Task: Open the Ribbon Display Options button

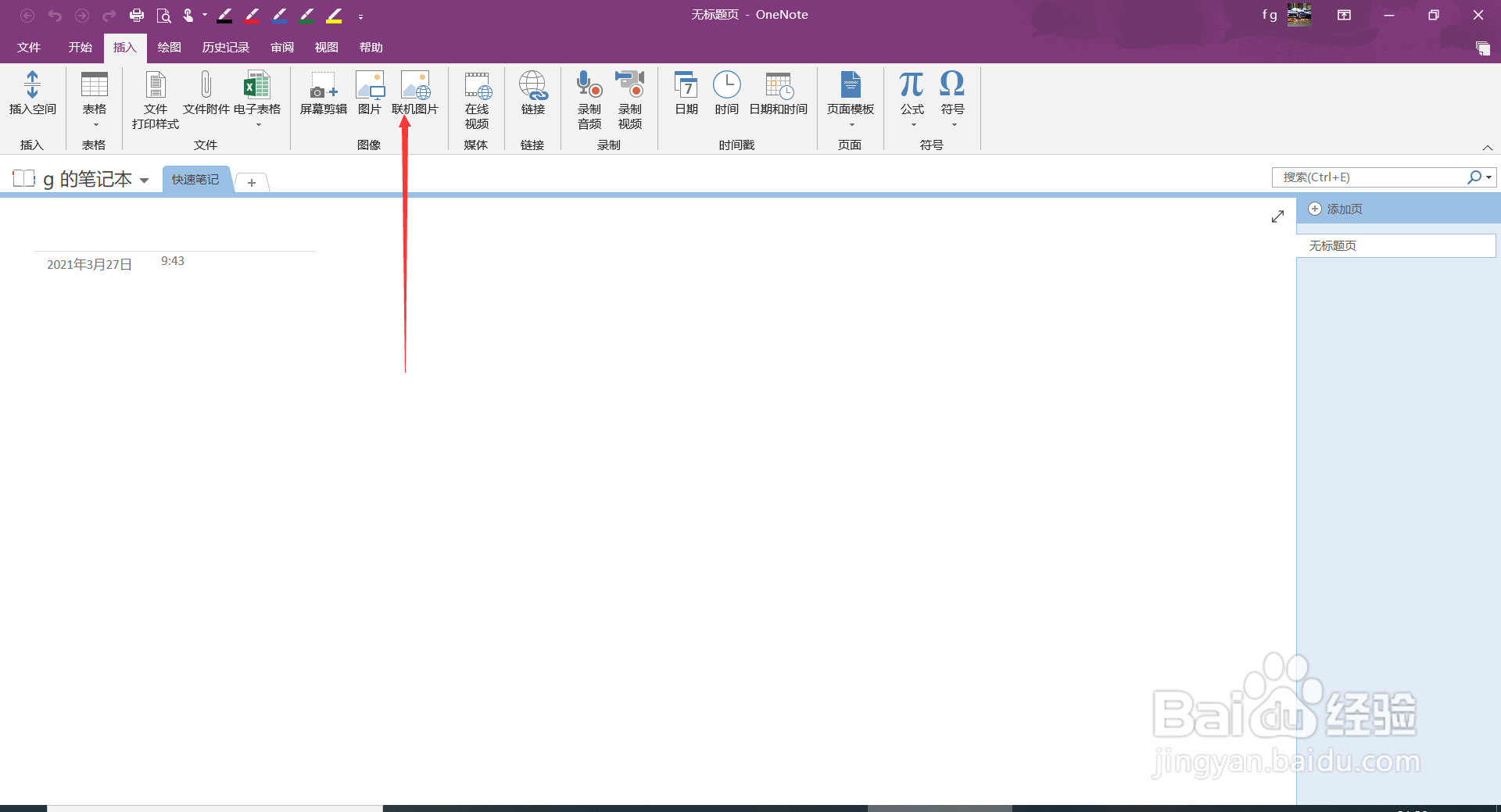Action: coord(1345,15)
